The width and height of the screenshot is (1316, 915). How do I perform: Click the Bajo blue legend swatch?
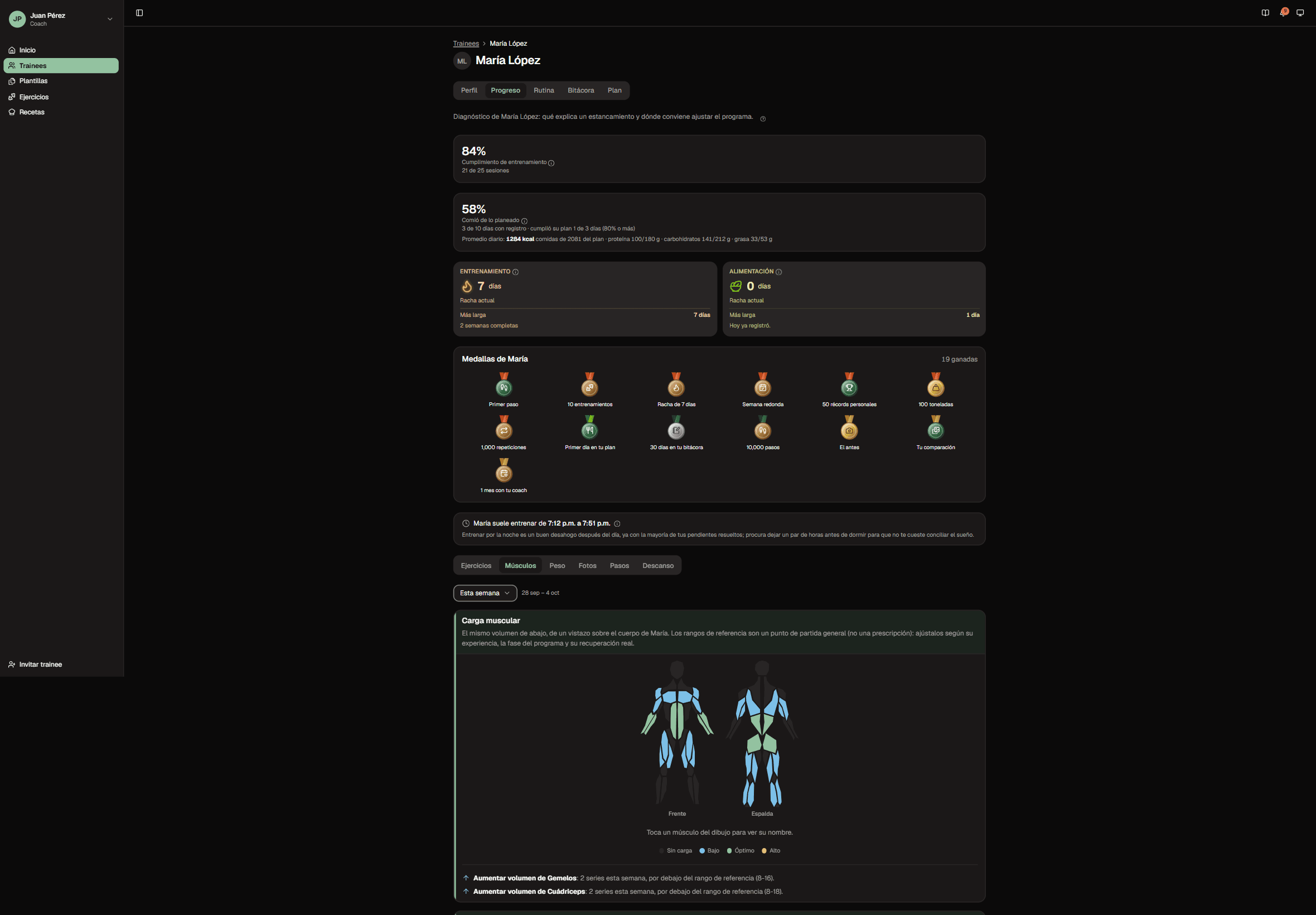pos(702,851)
